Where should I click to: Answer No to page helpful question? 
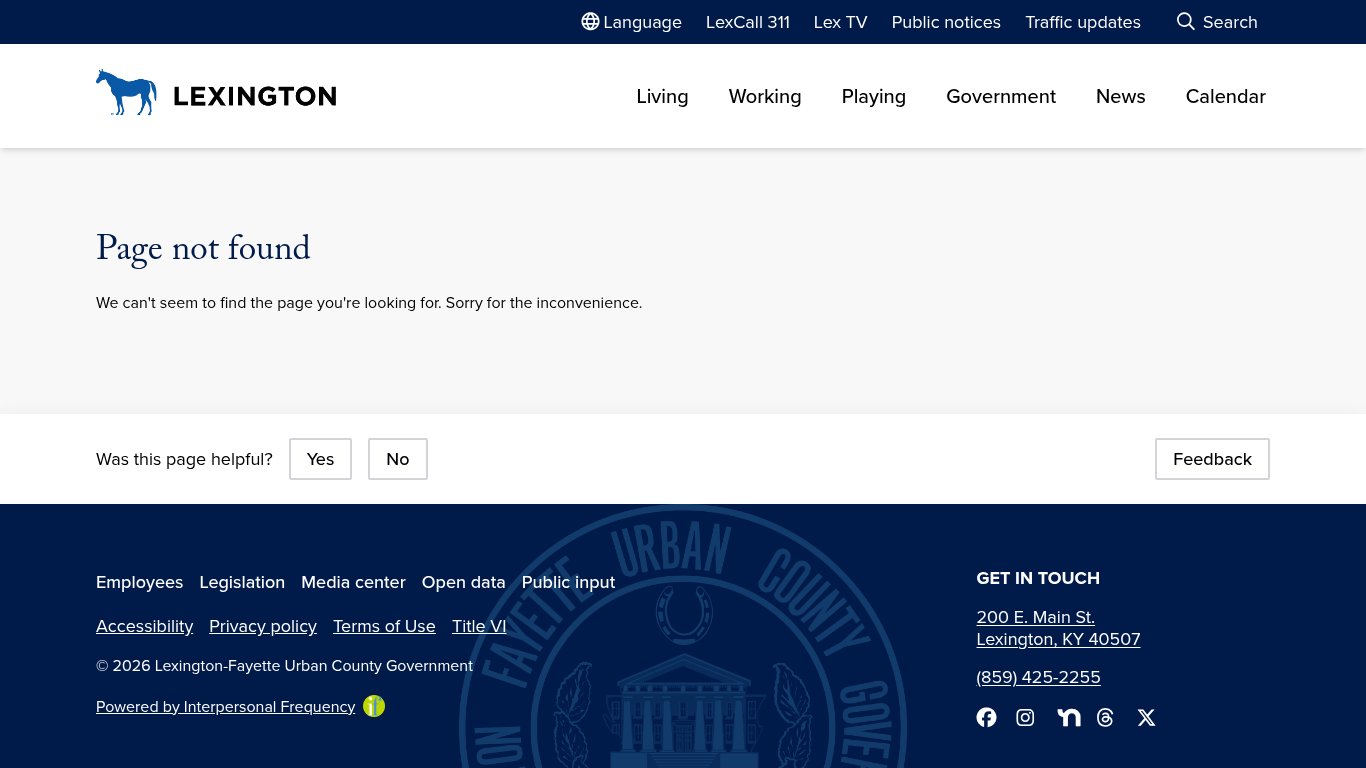[x=398, y=459]
